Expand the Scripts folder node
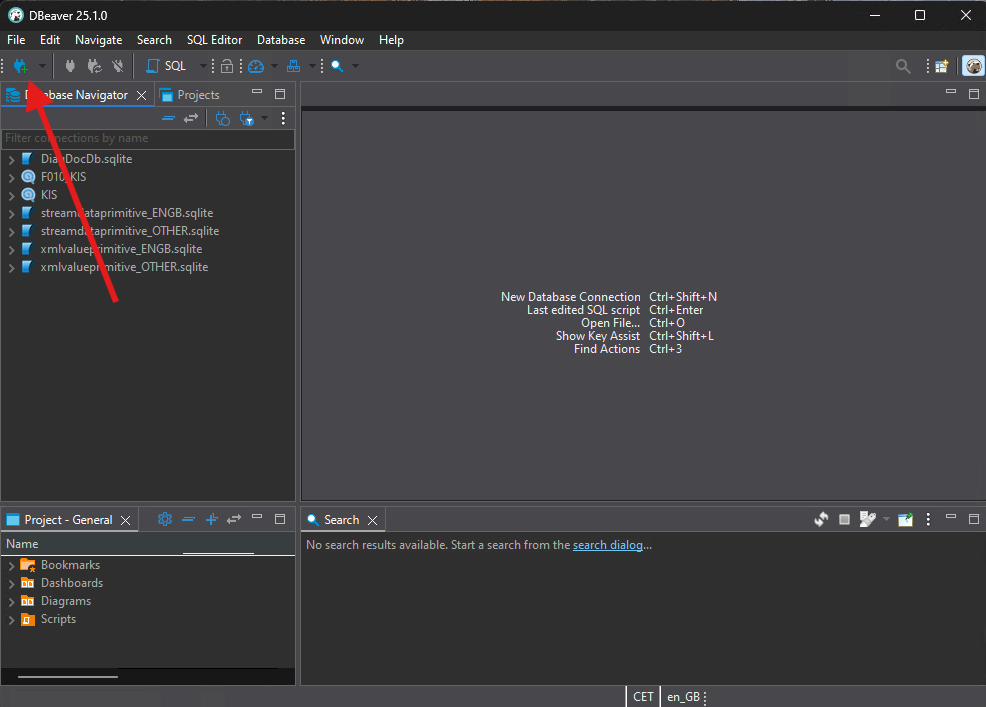 coord(11,620)
